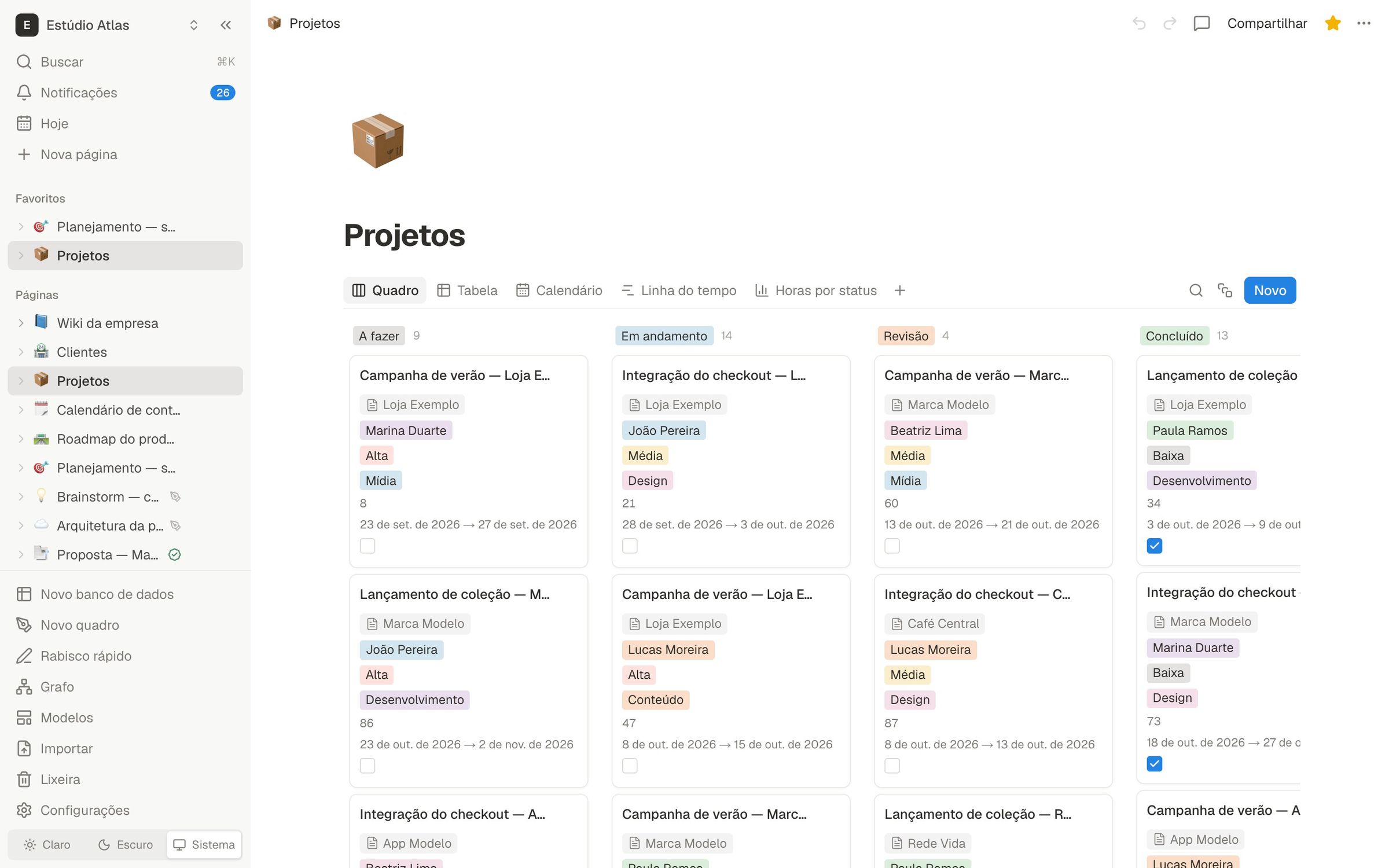Open Importar file icon
The height and width of the screenshot is (868, 1389).
click(x=24, y=748)
